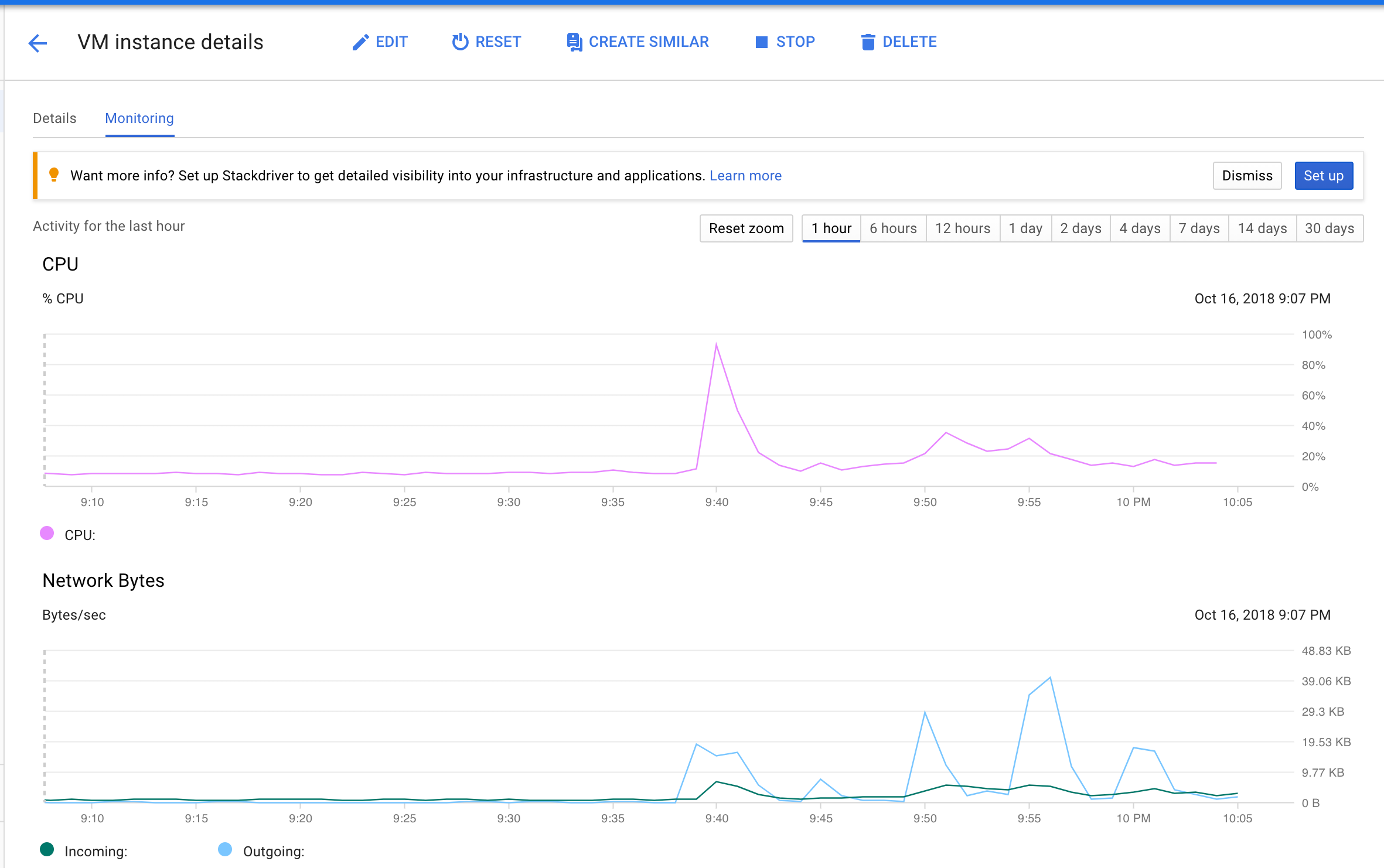Click the DELETE label
This screenshot has height=868, width=1384.
[909, 42]
